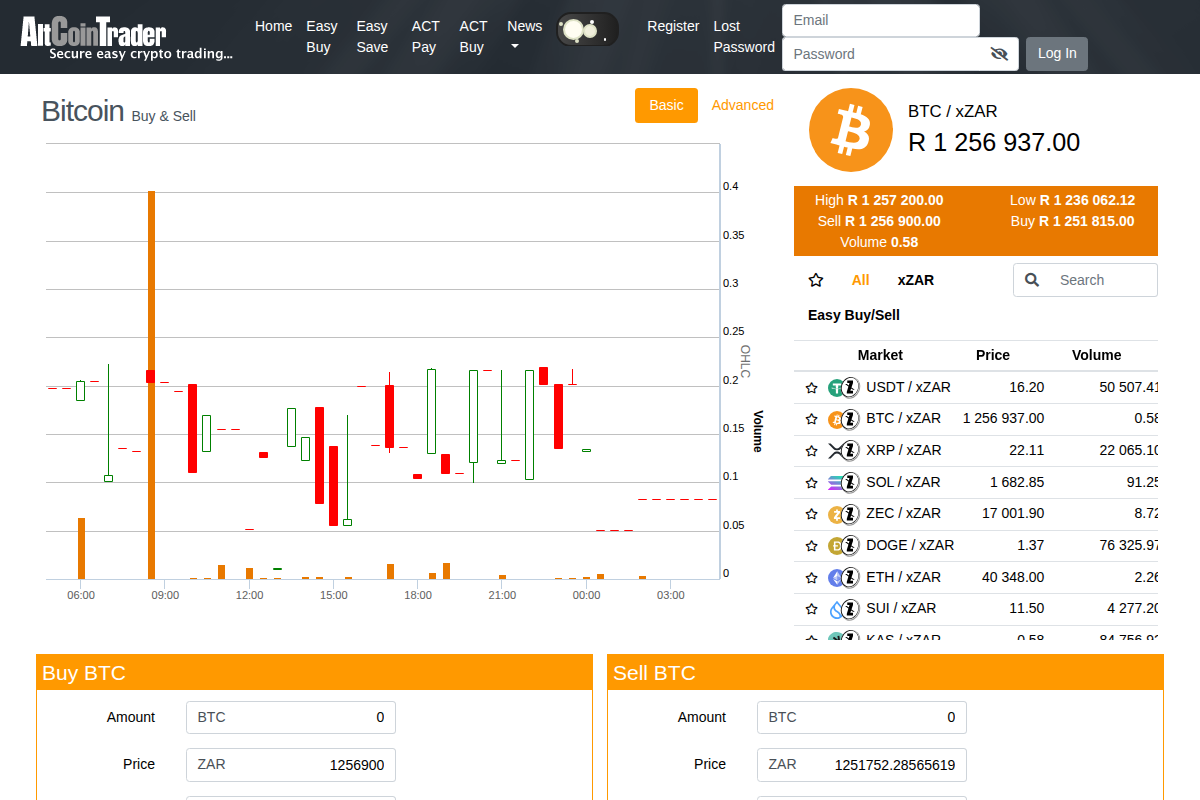This screenshot has width=1200, height=800.
Task: Click the large Bitcoin logo
Action: coord(850,130)
